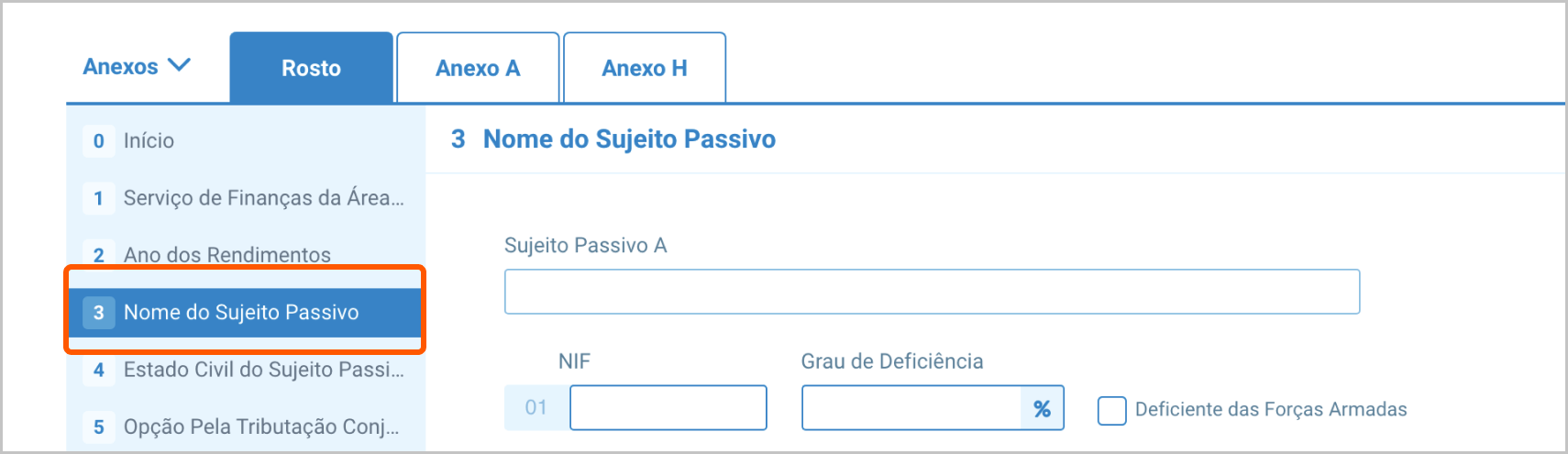
Task: Select Serviço de Finanças da Área item
Action: pos(263,198)
